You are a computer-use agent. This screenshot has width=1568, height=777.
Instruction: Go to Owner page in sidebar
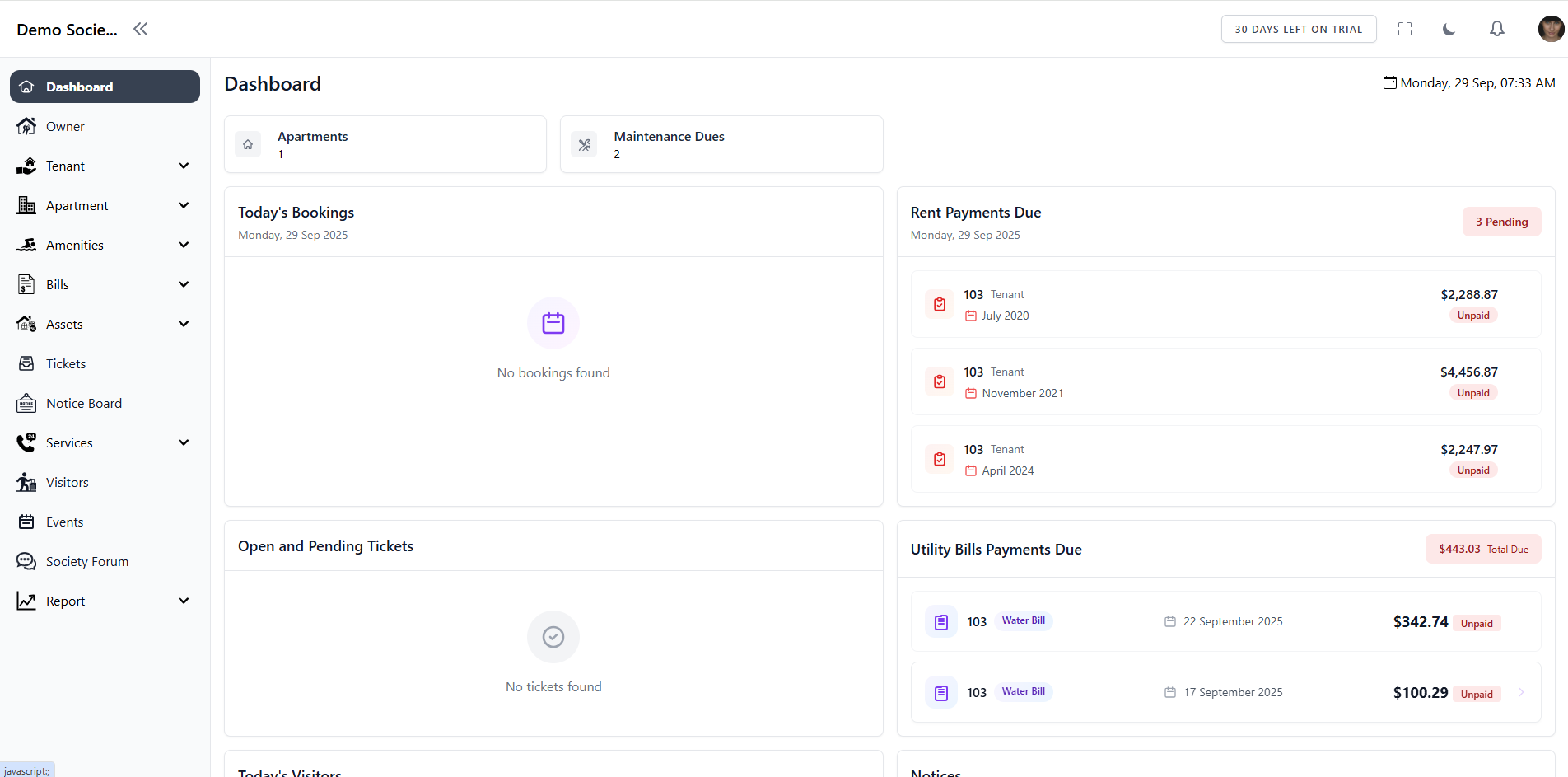point(65,126)
